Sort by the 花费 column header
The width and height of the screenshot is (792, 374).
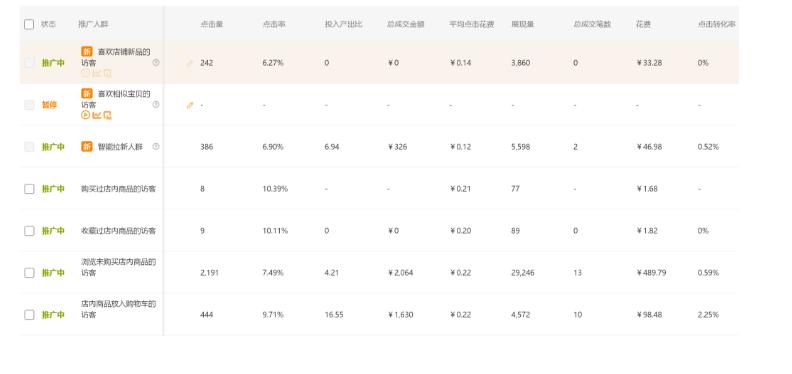click(x=644, y=24)
